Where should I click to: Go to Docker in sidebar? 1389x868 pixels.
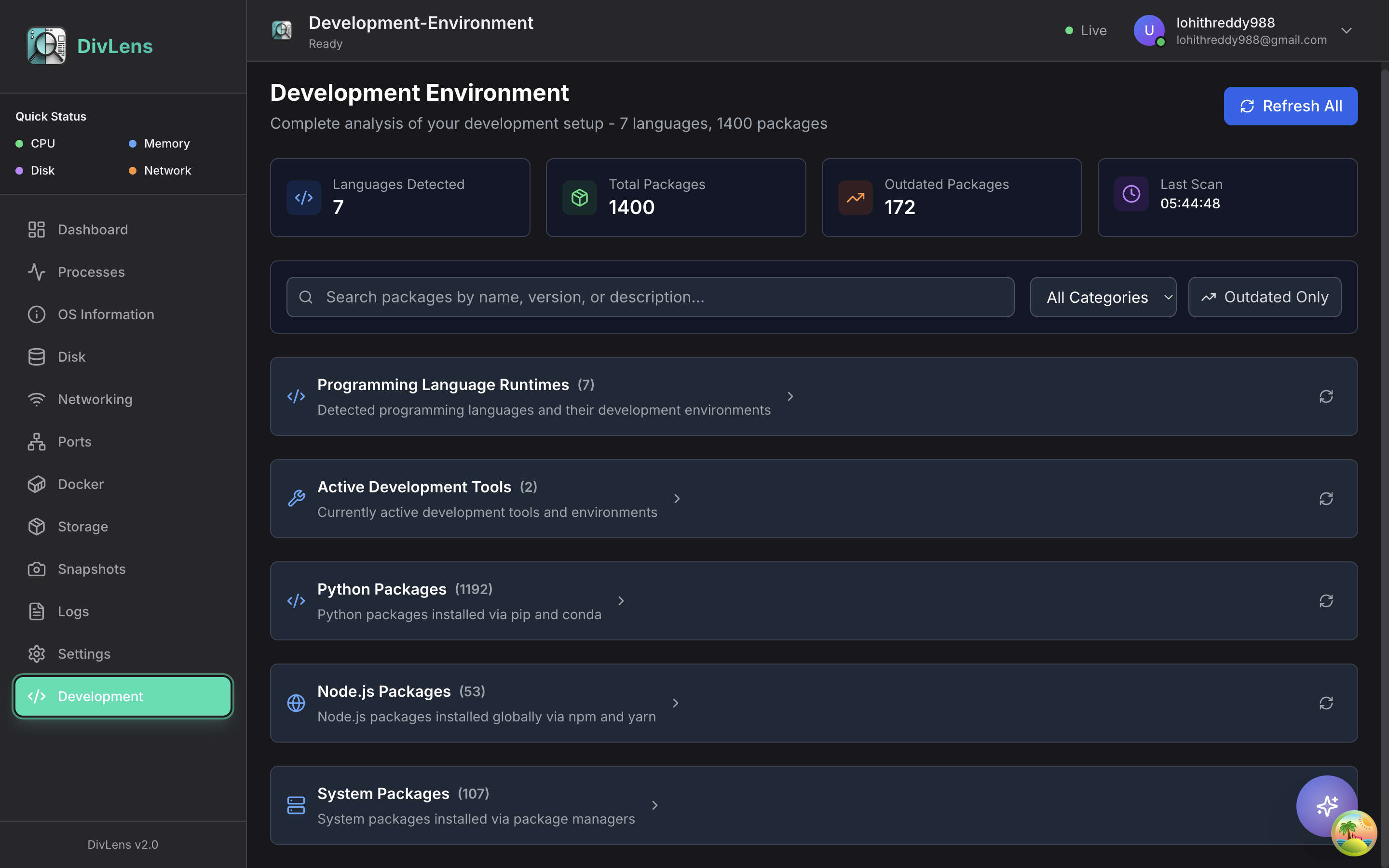tap(81, 484)
